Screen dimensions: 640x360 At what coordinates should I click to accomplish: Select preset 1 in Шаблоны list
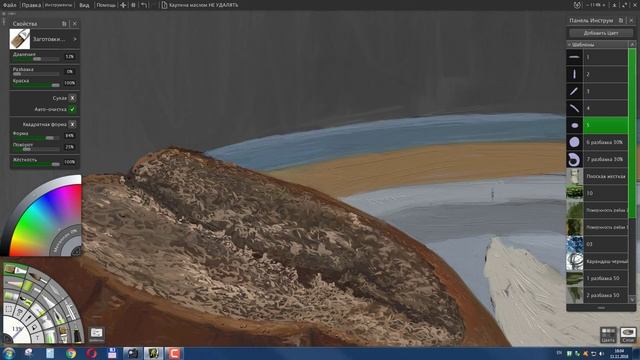point(597,57)
